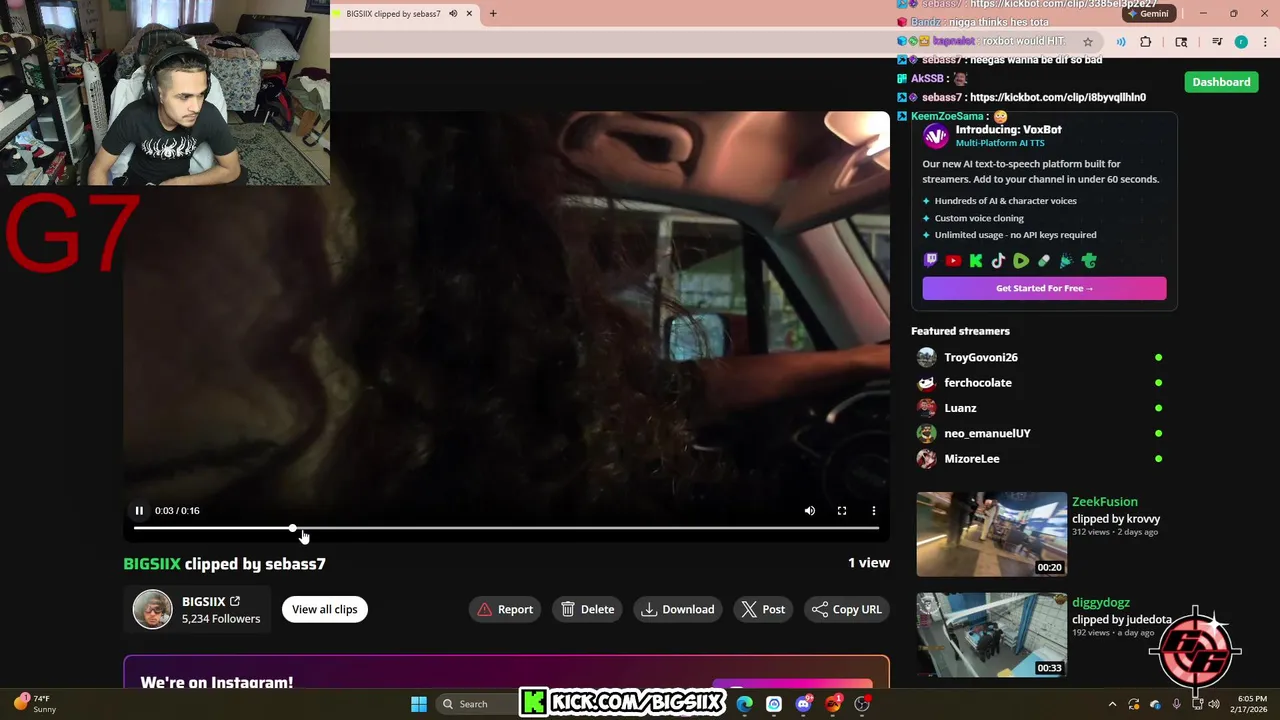
Task: Bookmark this page with star icon
Action: (x=1088, y=42)
